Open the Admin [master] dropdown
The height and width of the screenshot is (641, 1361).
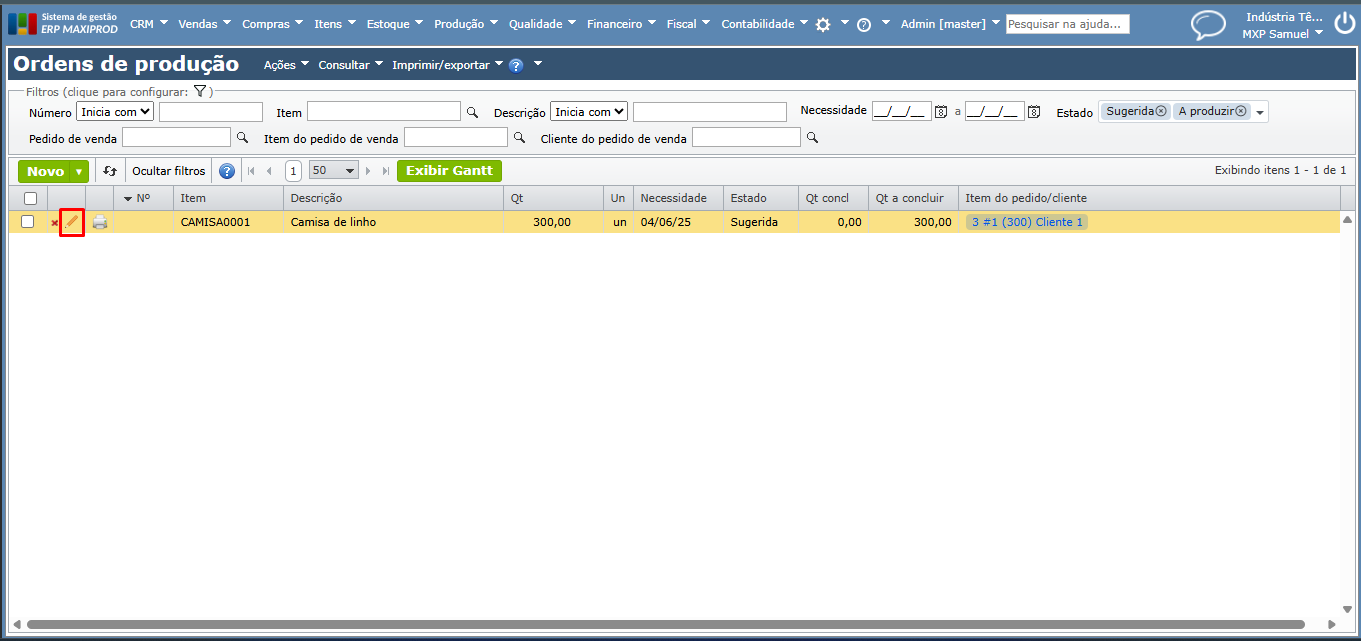point(950,24)
